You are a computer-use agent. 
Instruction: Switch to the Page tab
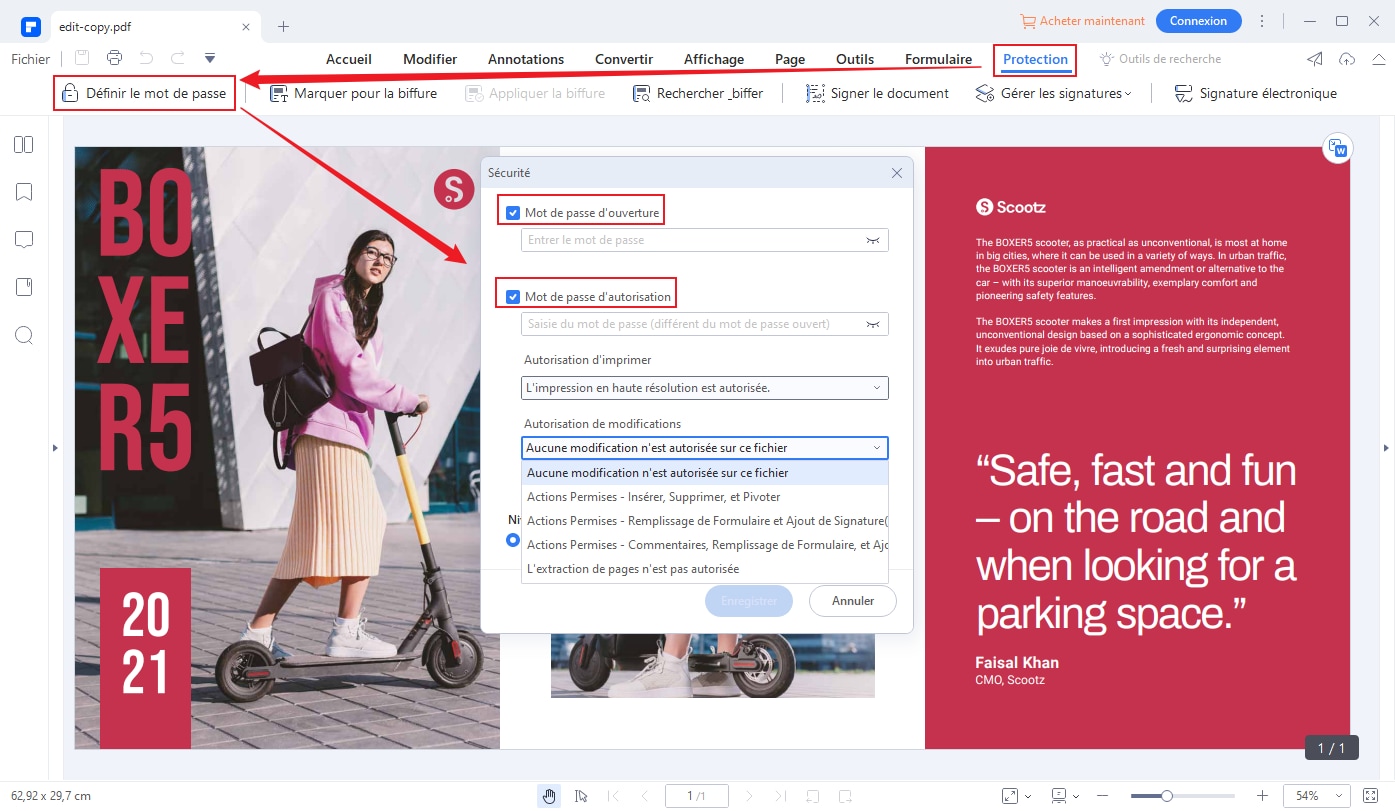(x=790, y=59)
